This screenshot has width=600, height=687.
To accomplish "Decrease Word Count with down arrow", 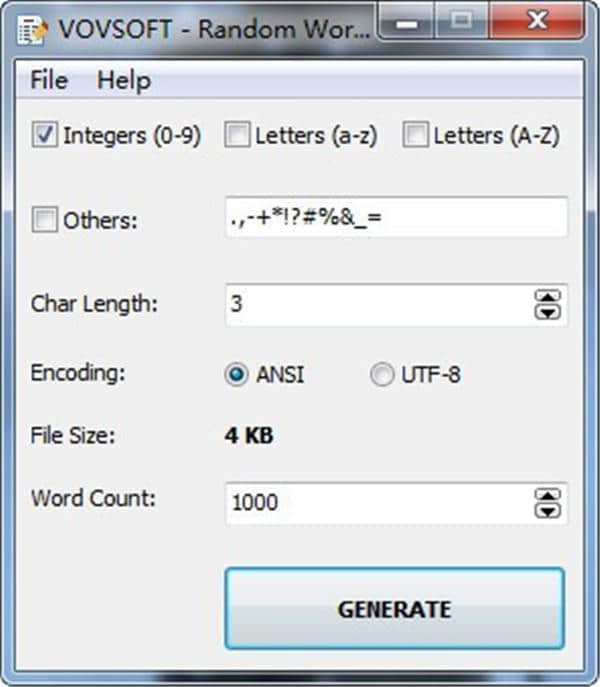I will [x=547, y=511].
